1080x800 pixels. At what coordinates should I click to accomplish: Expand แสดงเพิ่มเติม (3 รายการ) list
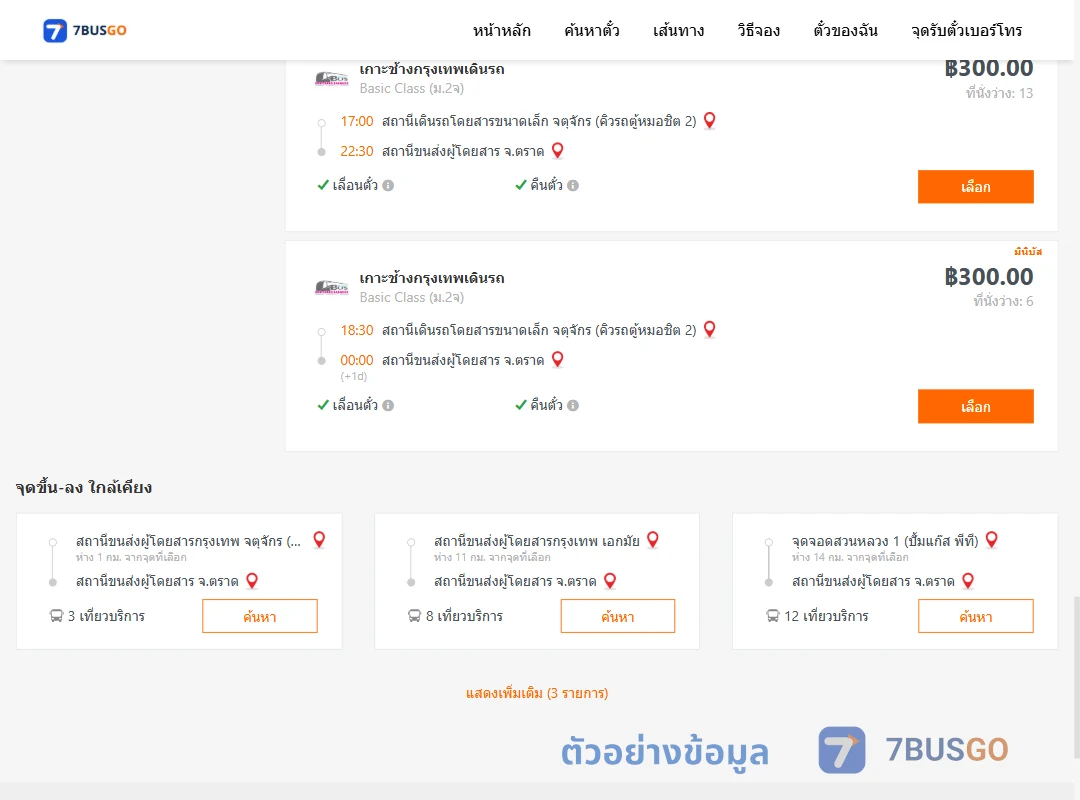tap(537, 693)
